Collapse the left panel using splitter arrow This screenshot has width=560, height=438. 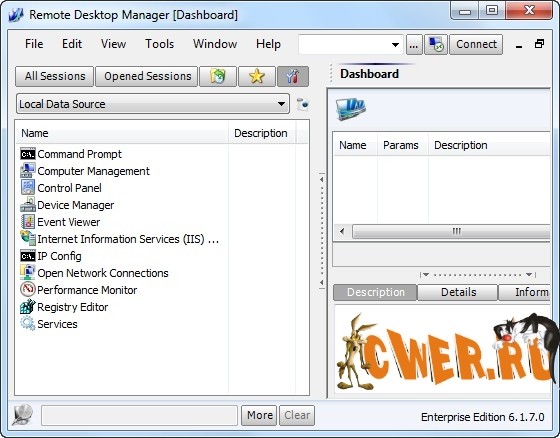tap(322, 179)
